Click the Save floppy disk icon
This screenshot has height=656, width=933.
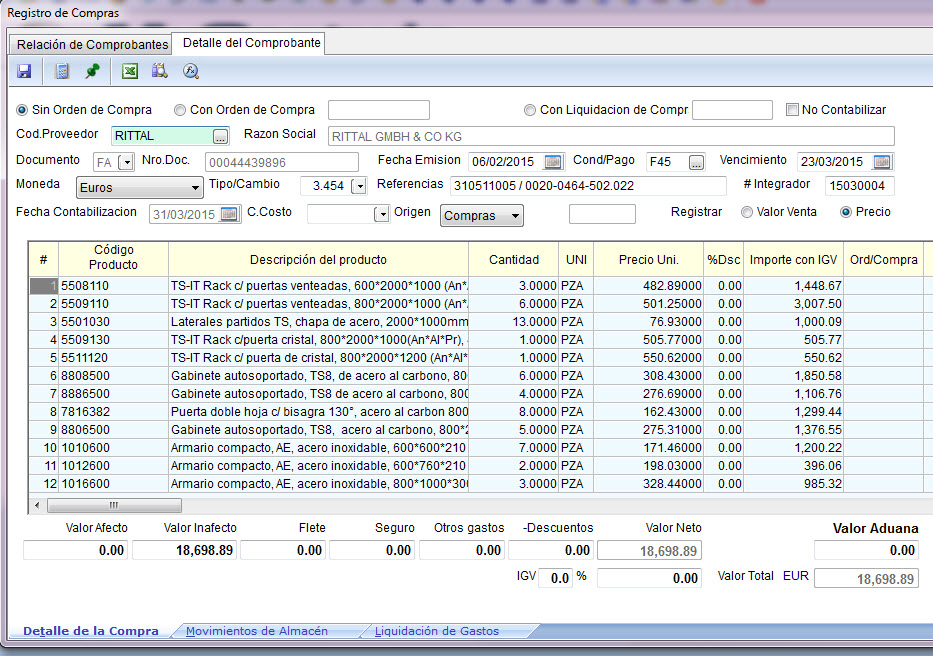24,71
